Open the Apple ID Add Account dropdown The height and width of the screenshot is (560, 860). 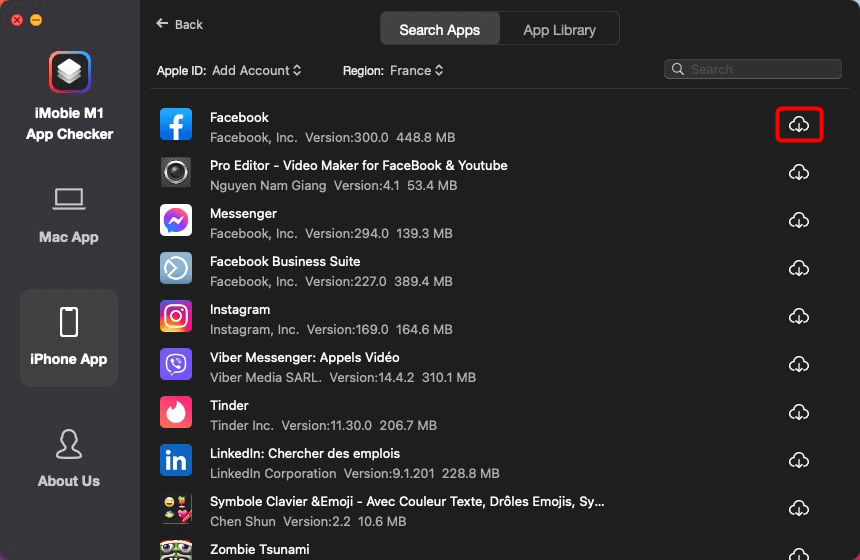point(257,70)
